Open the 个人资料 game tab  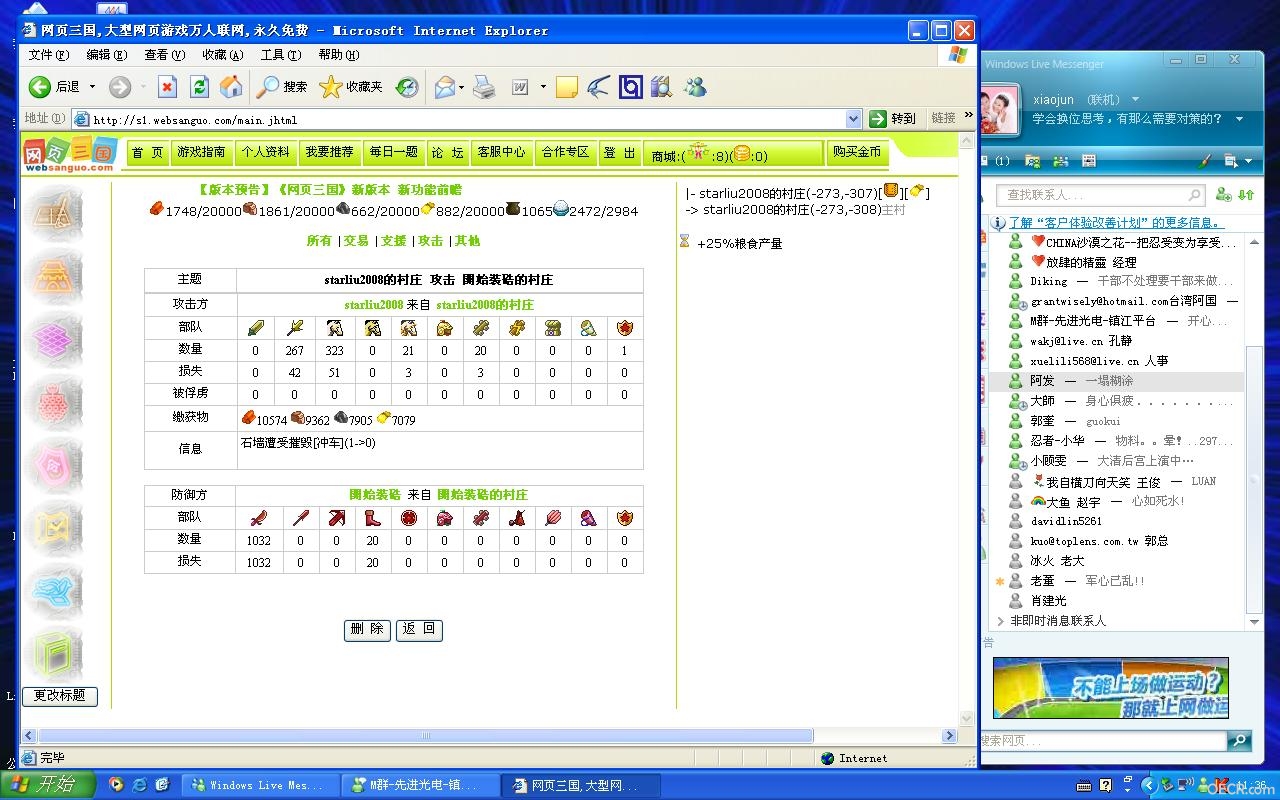point(265,152)
